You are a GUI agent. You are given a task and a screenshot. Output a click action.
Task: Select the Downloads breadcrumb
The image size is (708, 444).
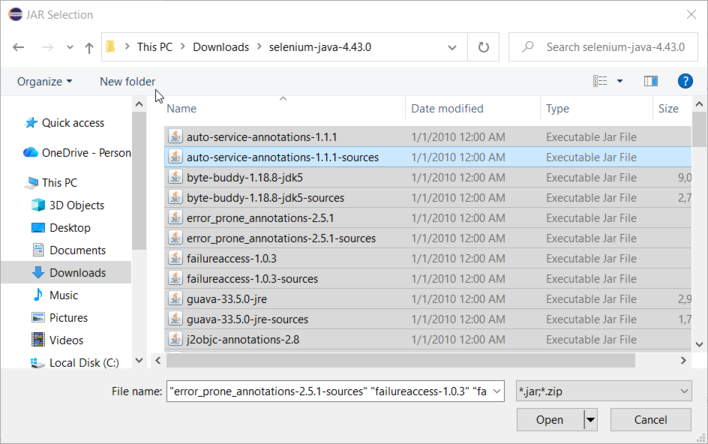221,47
